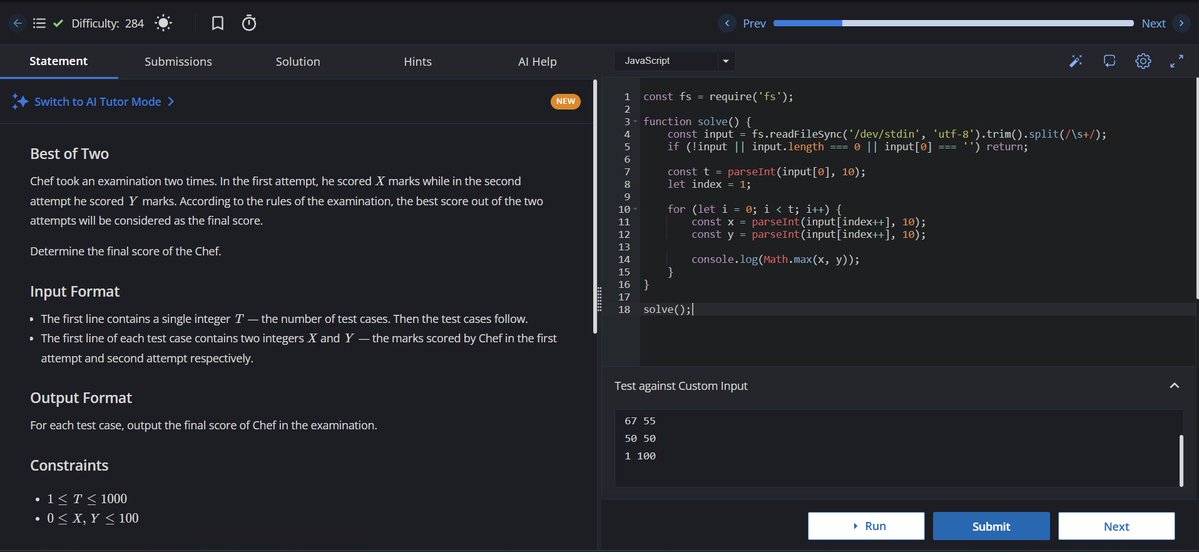Image resolution: width=1199 pixels, height=552 pixels.
Task: Open the Hints tab
Action: pos(418,61)
